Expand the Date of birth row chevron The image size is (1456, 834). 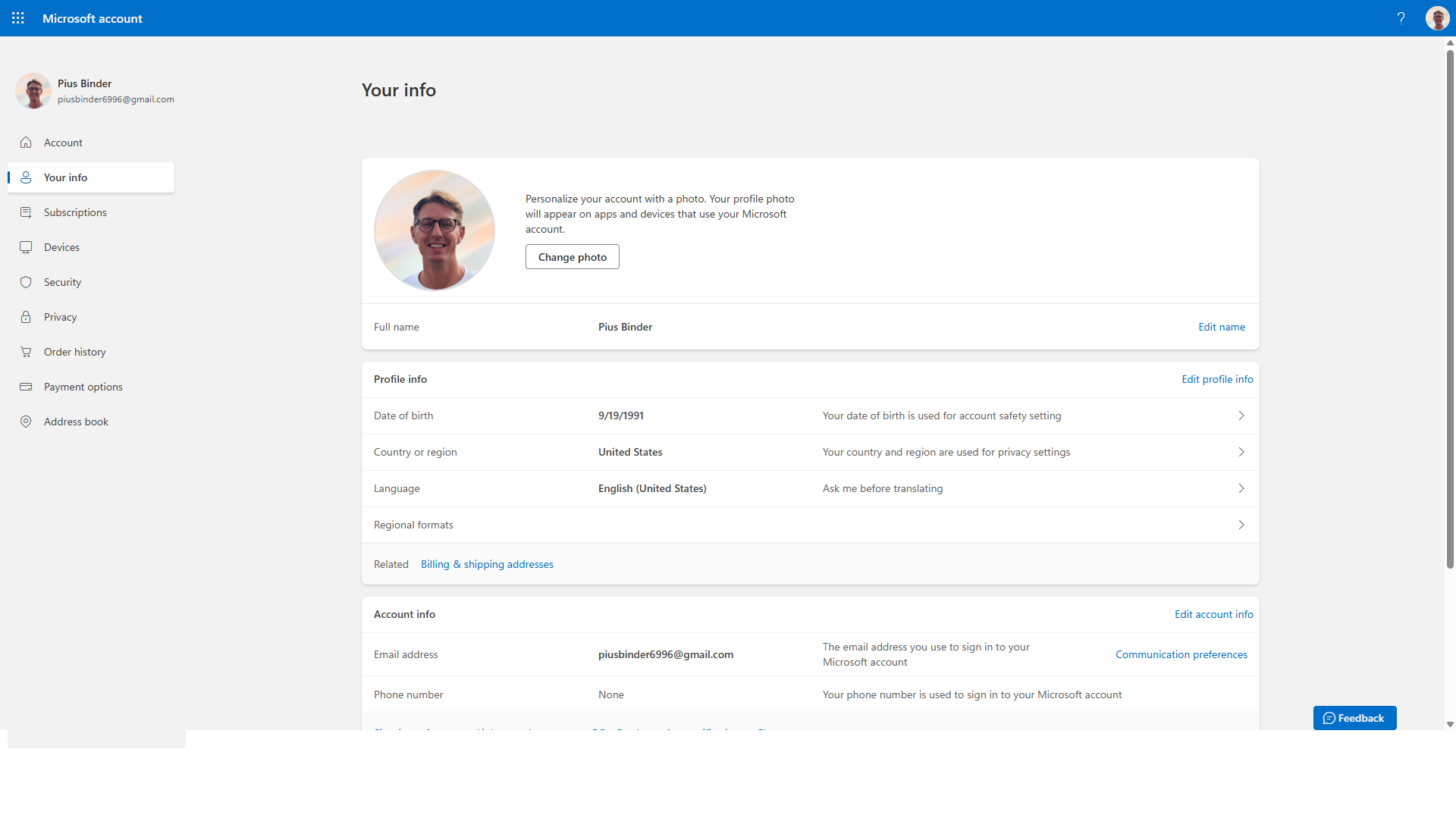[1241, 415]
